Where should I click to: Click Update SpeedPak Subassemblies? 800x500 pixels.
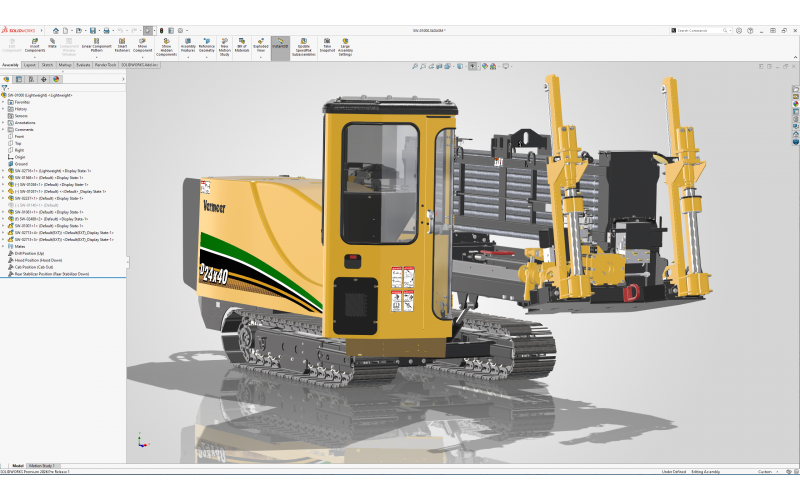click(x=304, y=47)
